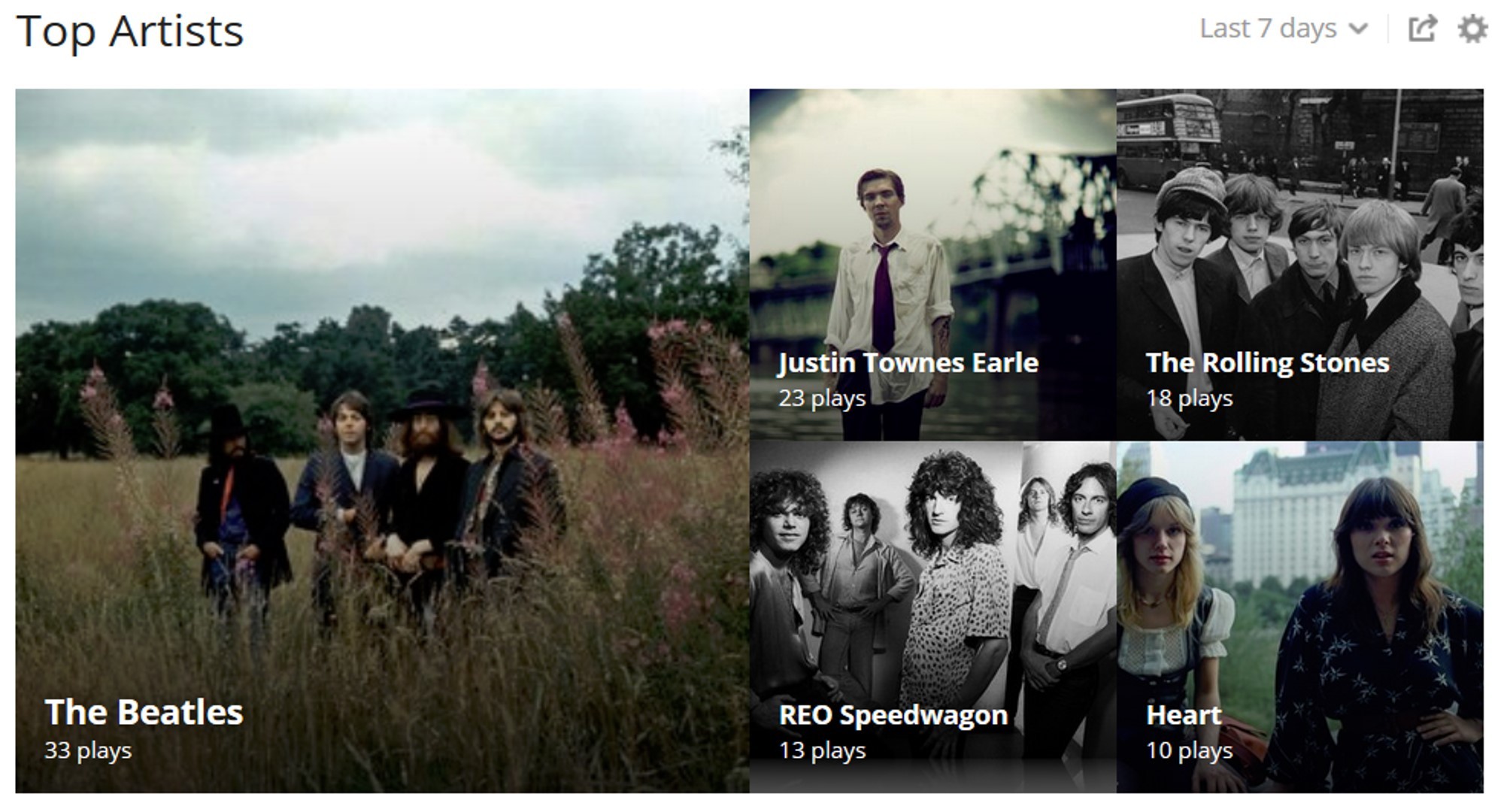
Task: Click the Top Artists heading
Action: 130,31
